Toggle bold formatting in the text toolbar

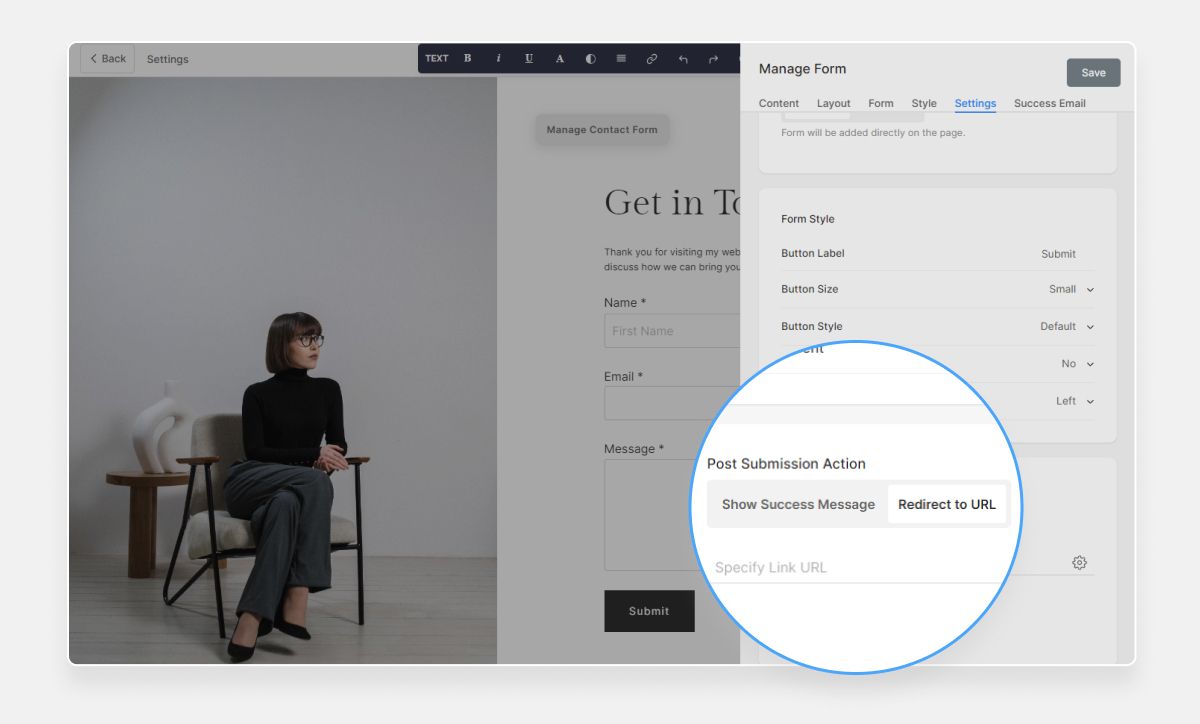467,58
